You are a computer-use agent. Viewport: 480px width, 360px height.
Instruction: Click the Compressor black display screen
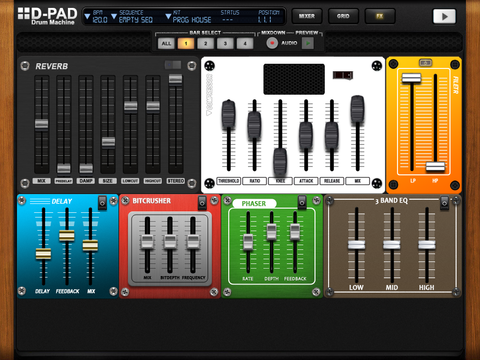(294, 79)
